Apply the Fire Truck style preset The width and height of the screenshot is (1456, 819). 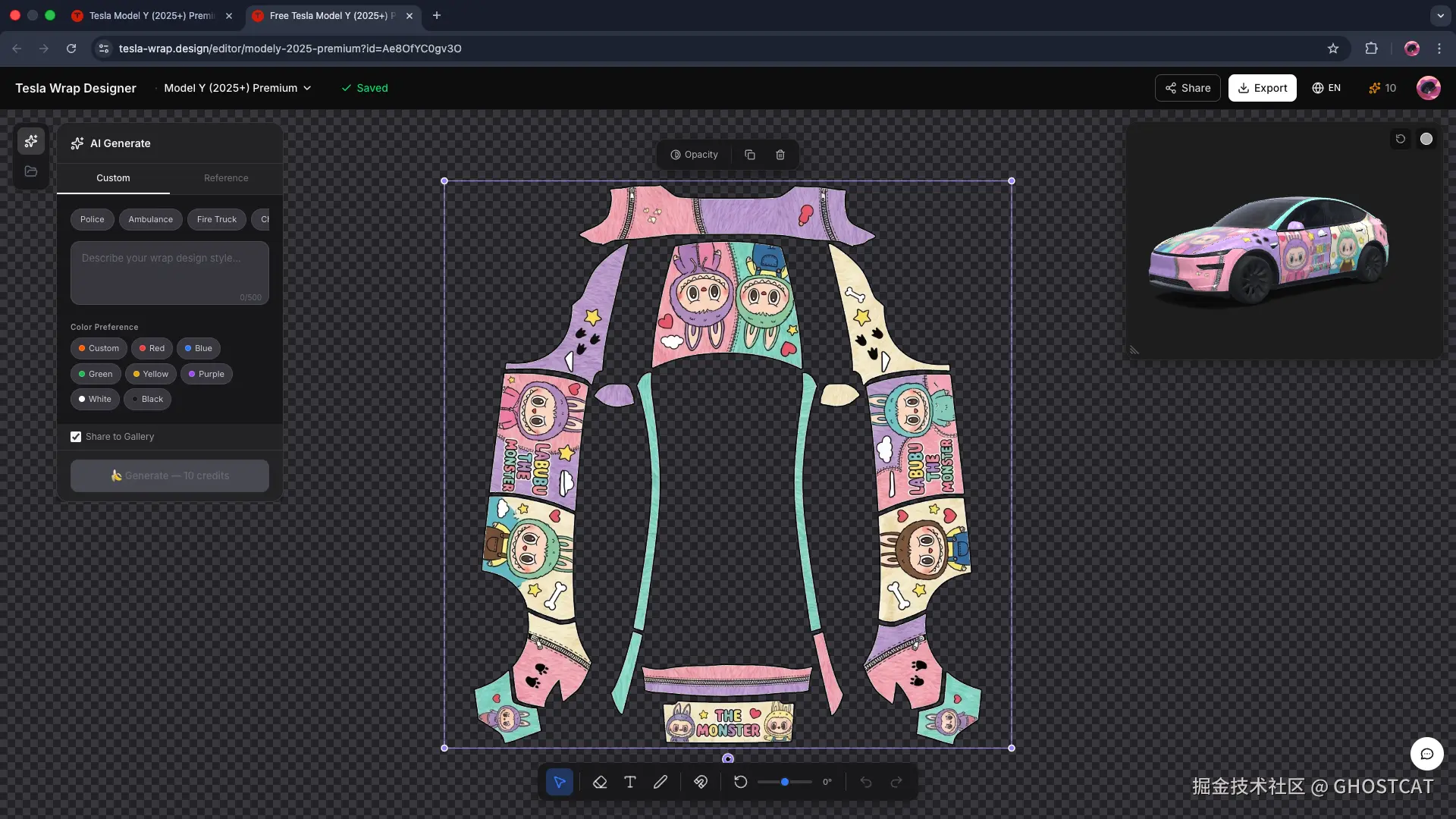(x=217, y=220)
